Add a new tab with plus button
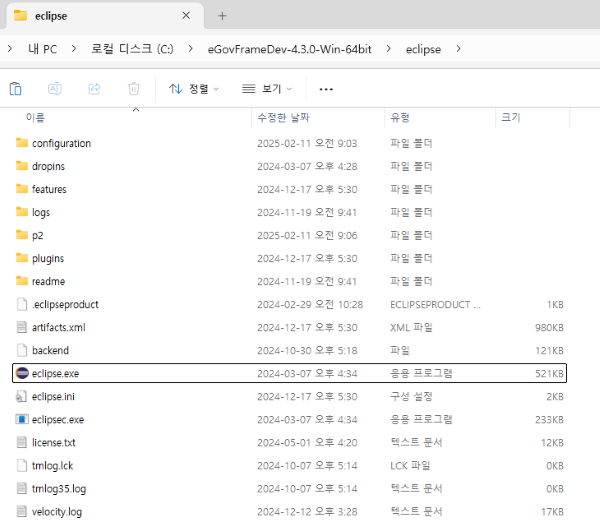 click(222, 16)
